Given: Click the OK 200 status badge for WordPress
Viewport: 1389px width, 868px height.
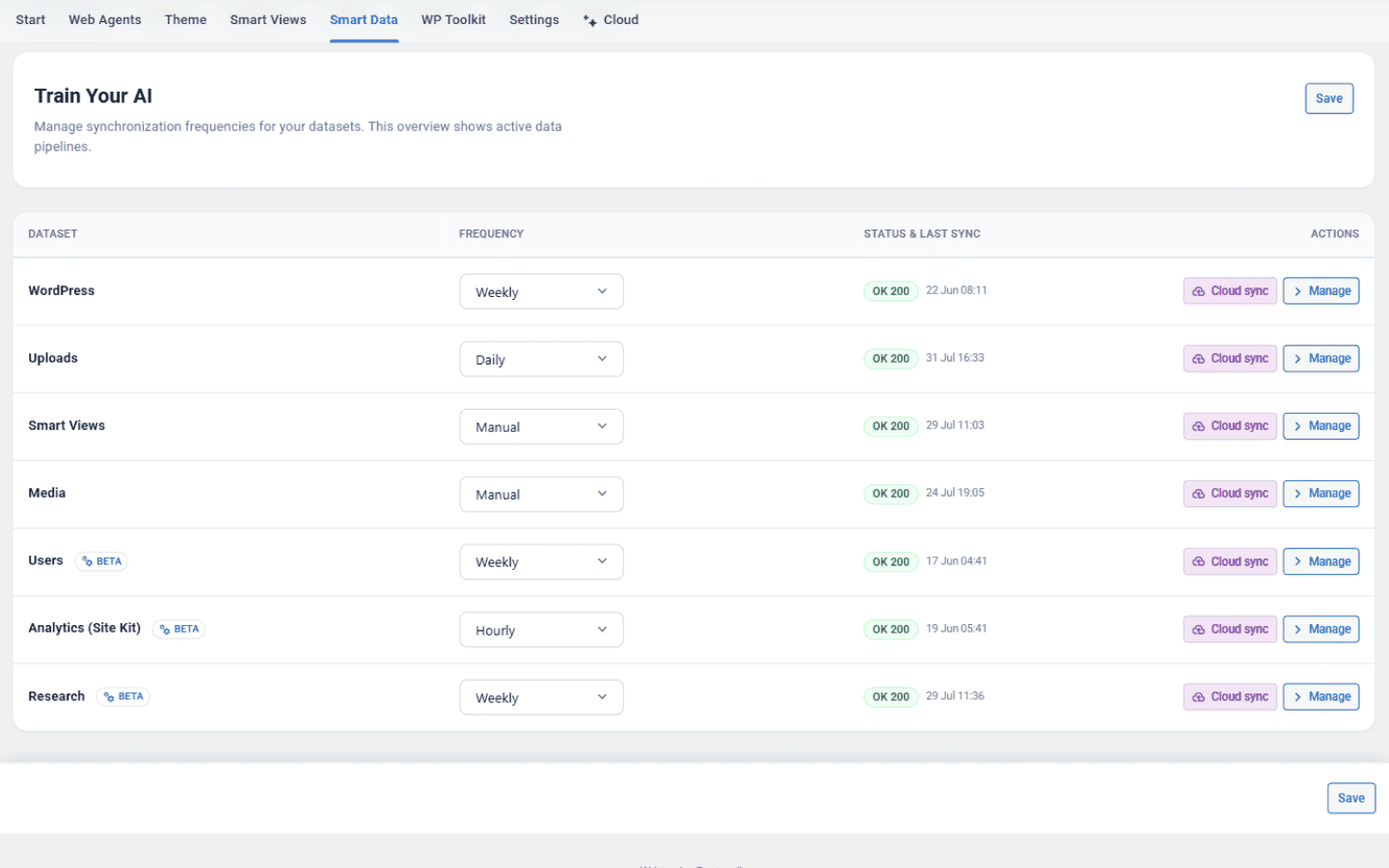Looking at the screenshot, I should pyautogui.click(x=890, y=291).
